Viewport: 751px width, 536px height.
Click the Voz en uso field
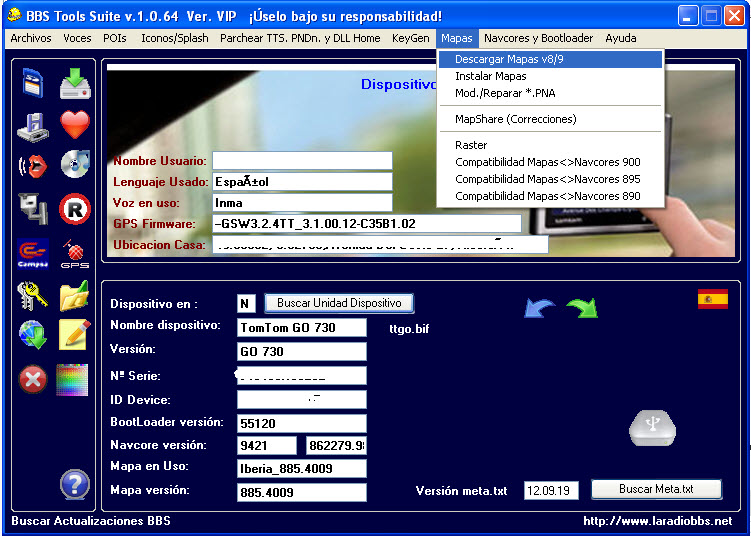click(302, 203)
